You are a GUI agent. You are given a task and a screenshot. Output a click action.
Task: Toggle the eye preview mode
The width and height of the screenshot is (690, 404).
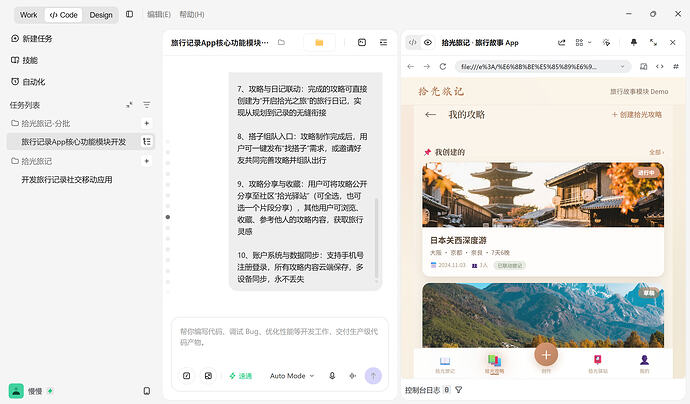[x=428, y=43]
